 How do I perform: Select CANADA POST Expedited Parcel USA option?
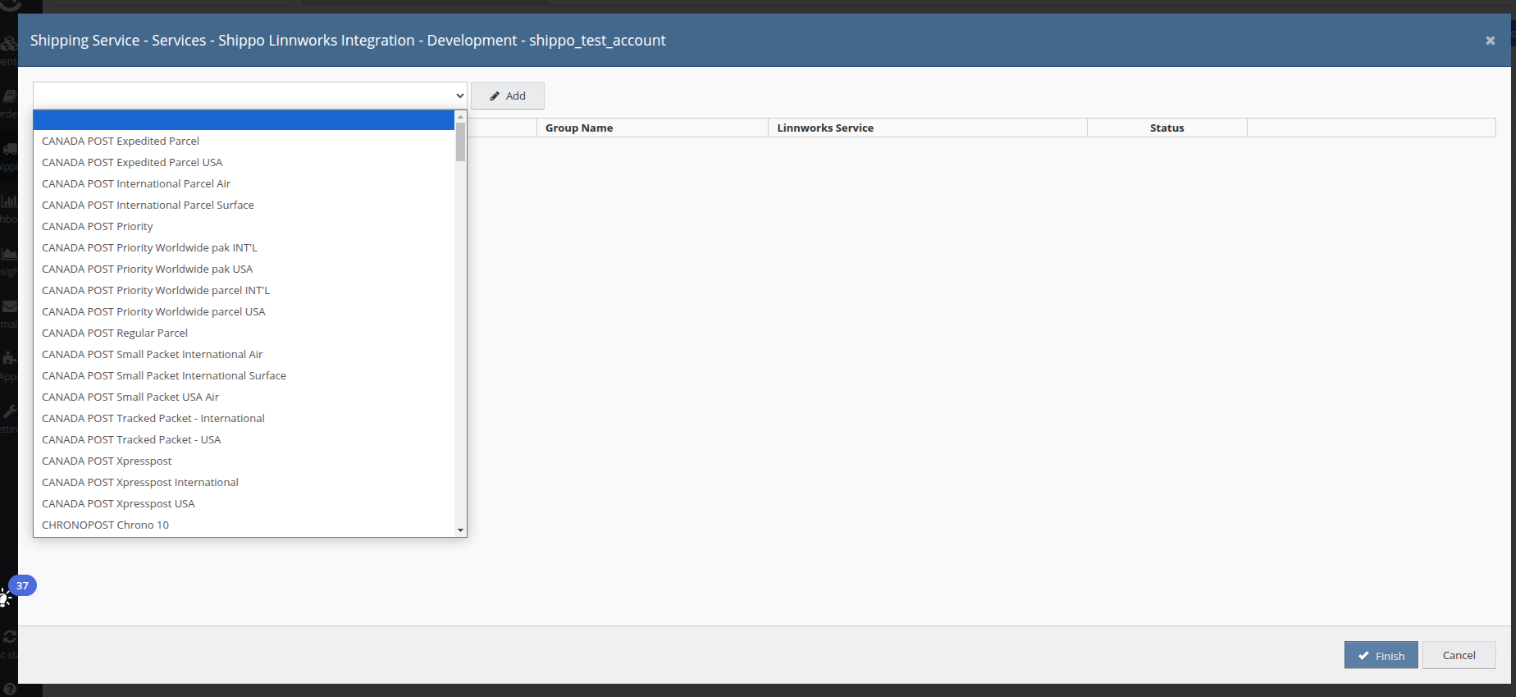[x=244, y=162]
